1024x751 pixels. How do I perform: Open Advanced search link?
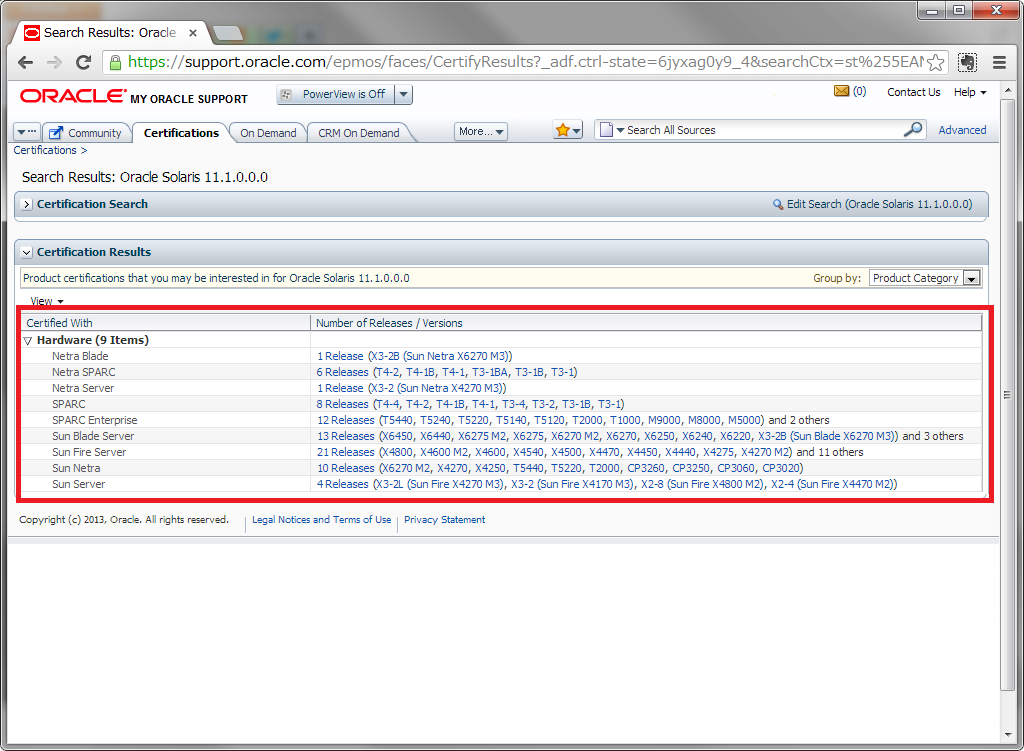pos(962,130)
